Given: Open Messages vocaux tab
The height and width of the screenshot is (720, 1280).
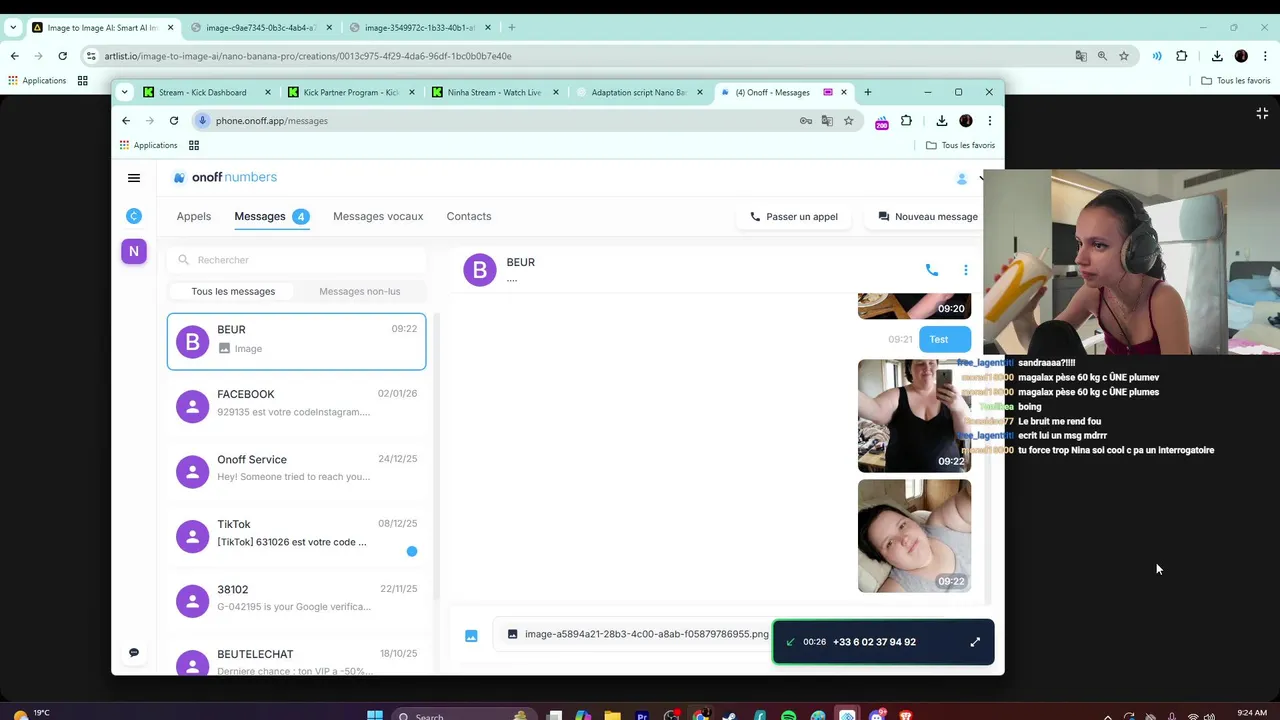Looking at the screenshot, I should tap(378, 216).
